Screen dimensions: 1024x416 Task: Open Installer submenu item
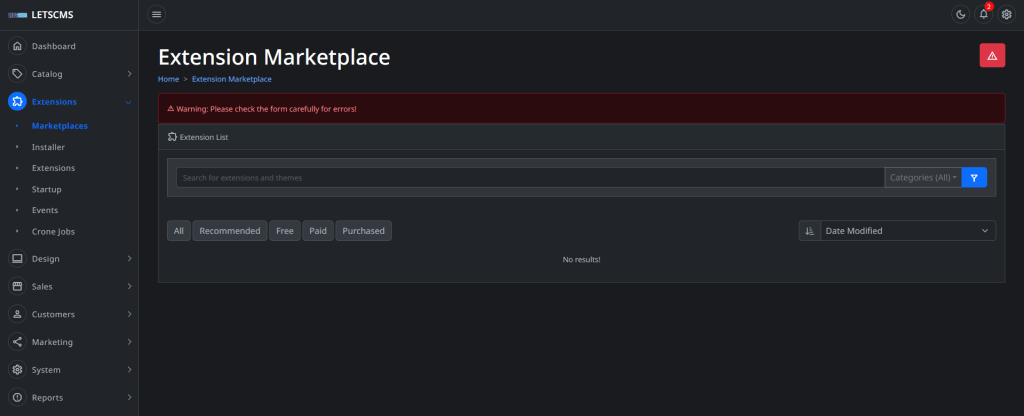tap(48, 147)
